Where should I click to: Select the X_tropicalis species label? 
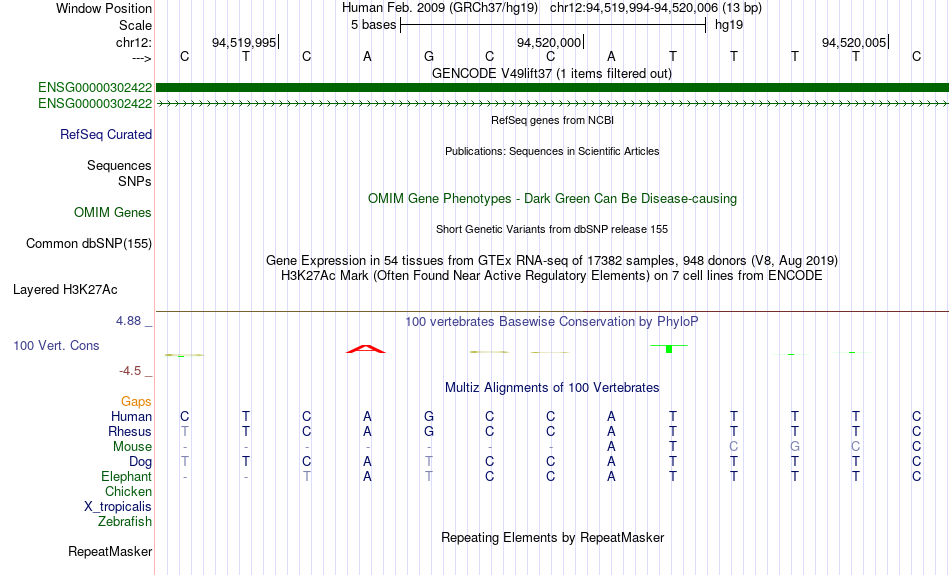point(118,507)
